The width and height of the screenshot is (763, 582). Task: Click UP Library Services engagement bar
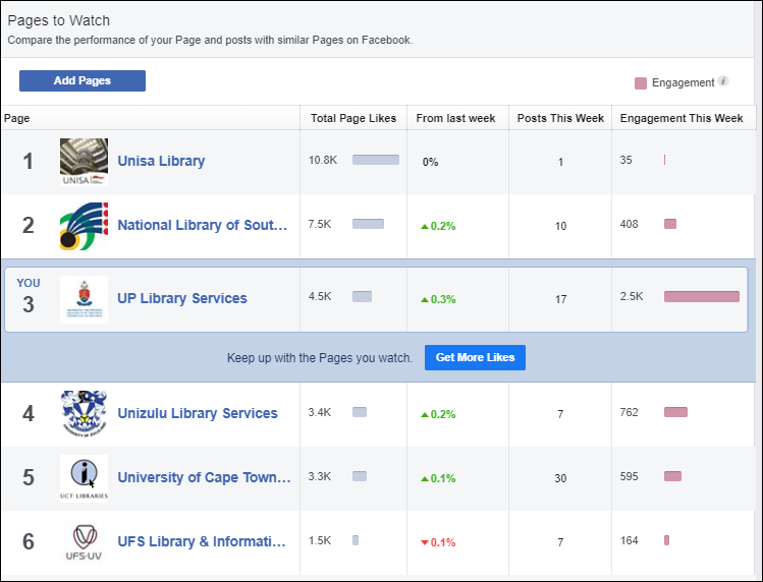pyautogui.click(x=702, y=297)
